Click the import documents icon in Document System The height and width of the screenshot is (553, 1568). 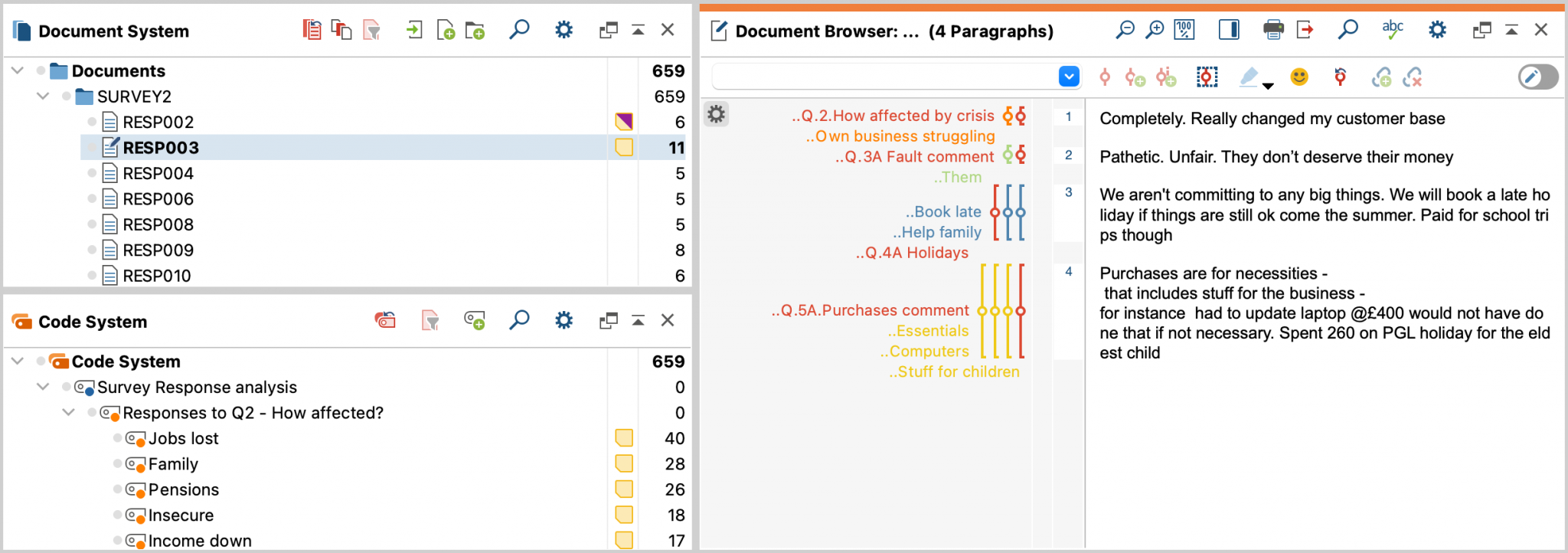413,31
